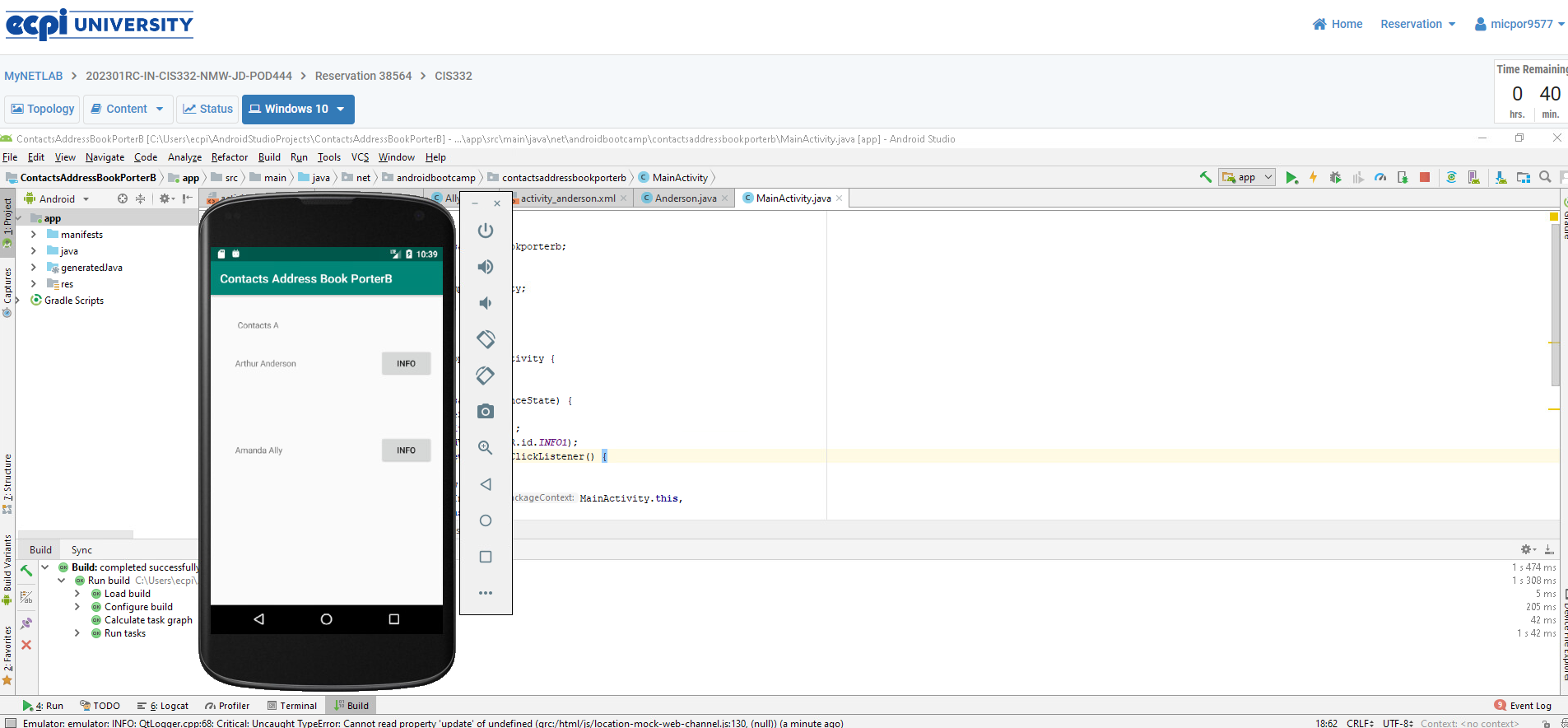Switch to the activity_anderson.xml editor tab
The image size is (1568, 728).
pyautogui.click(x=568, y=198)
